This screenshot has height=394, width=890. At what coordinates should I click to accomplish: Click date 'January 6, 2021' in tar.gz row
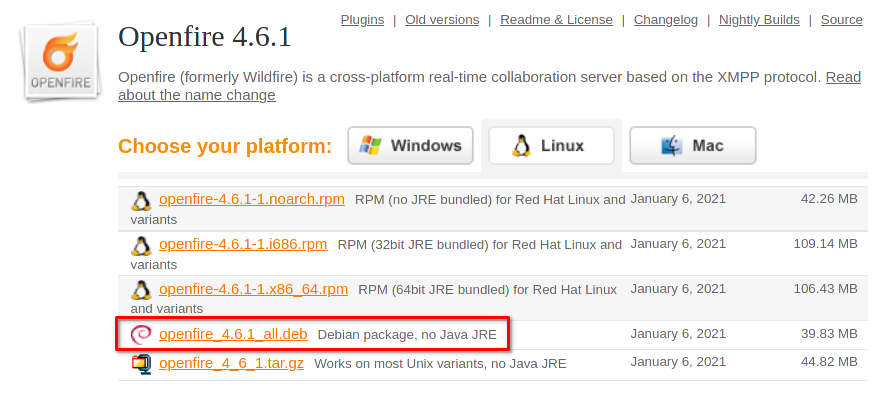click(678, 362)
